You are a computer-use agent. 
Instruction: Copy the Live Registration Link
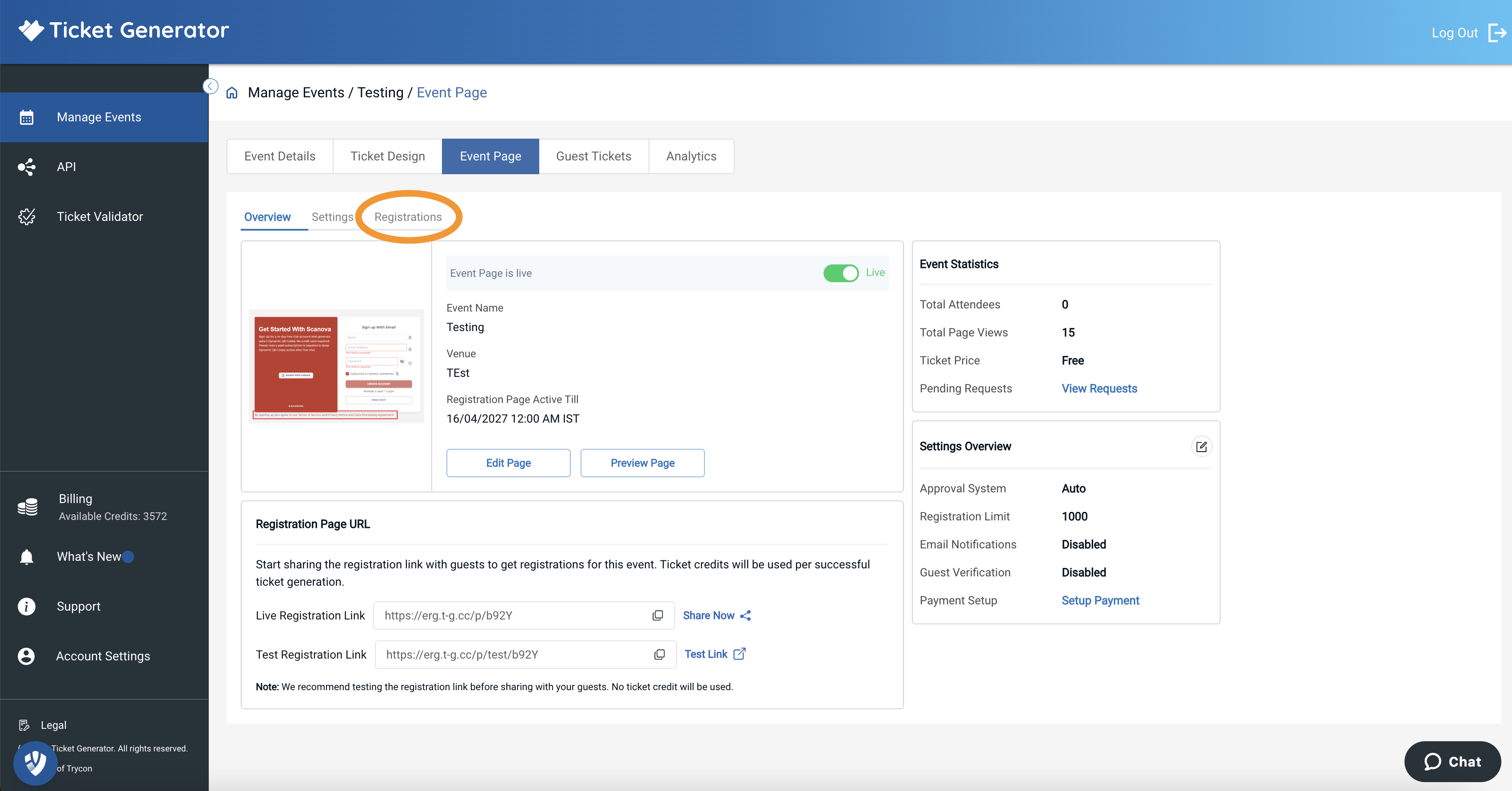click(x=658, y=615)
